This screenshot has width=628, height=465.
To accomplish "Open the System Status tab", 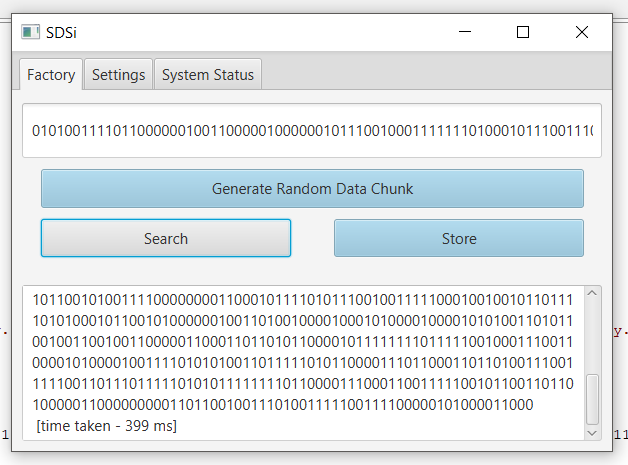I will click(x=208, y=74).
